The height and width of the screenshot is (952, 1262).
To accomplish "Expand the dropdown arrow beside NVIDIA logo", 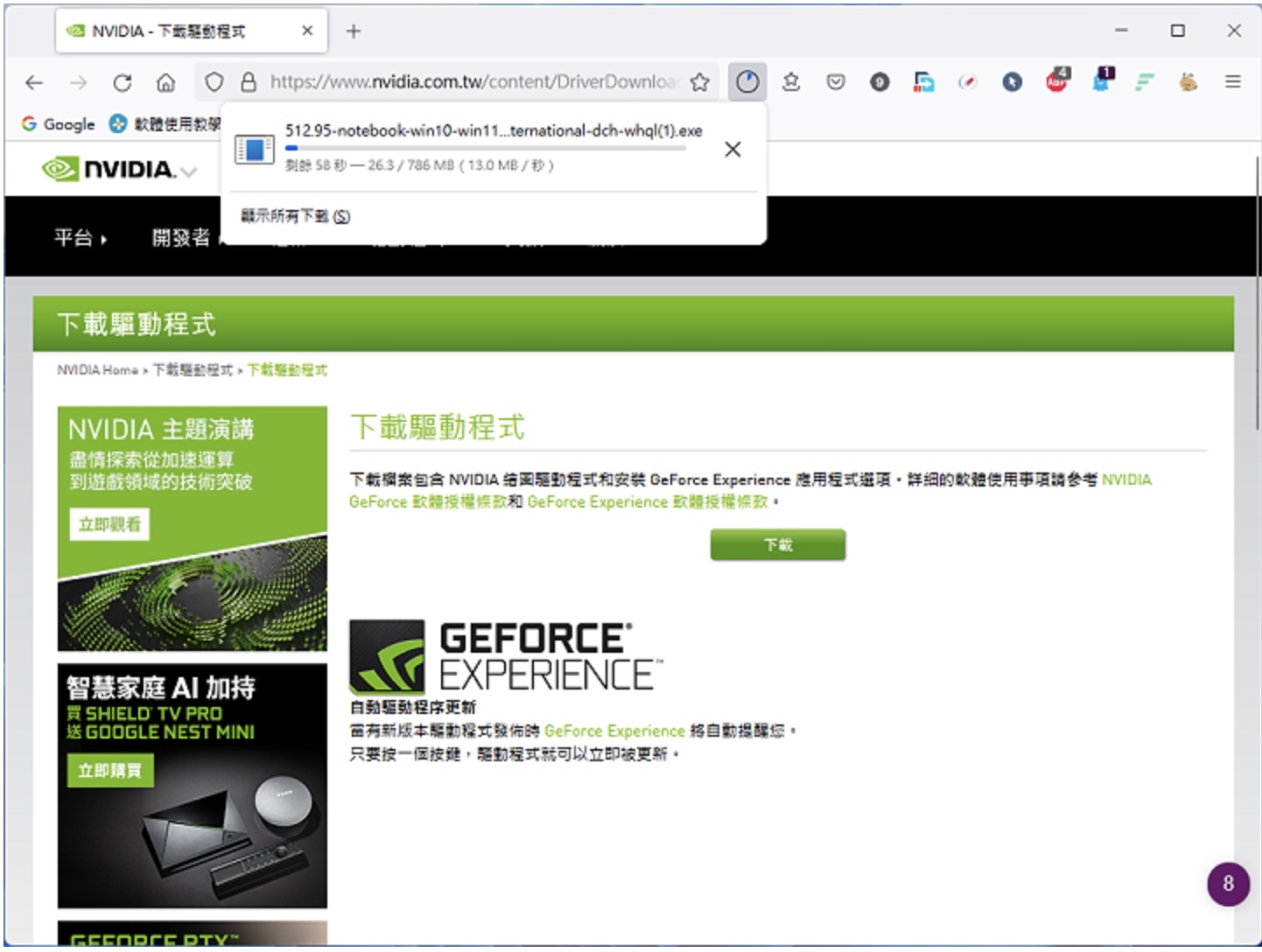I will [188, 171].
